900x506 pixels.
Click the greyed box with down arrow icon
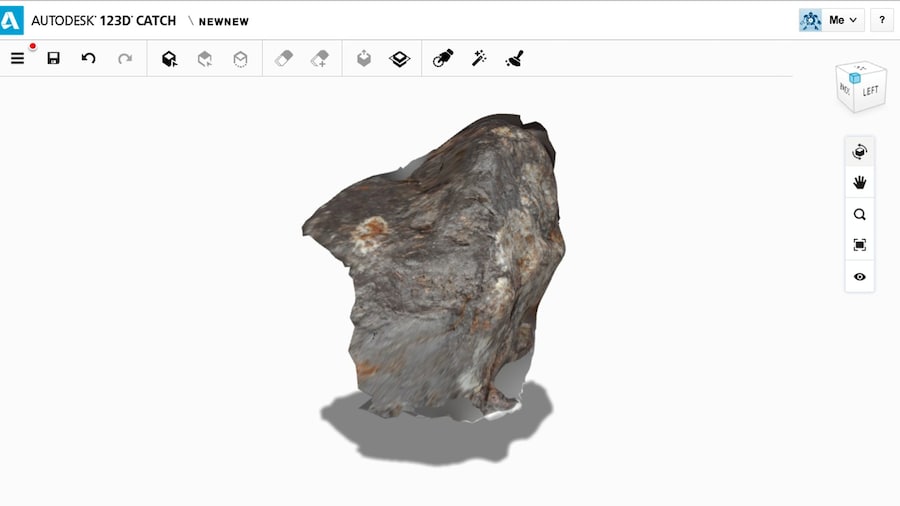[x=364, y=58]
